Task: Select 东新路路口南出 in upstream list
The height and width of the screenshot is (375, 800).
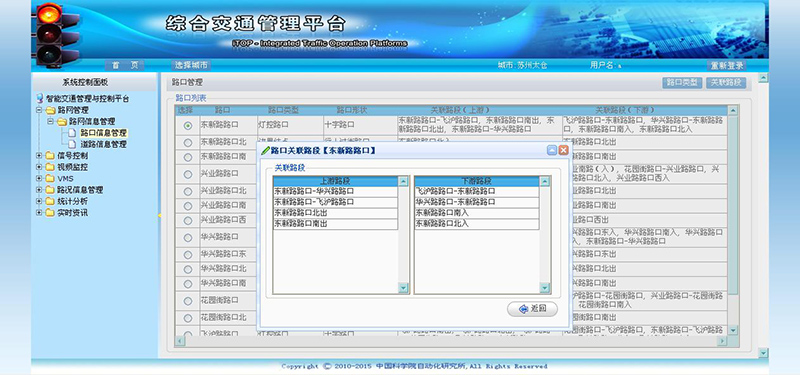Action: tap(335, 224)
